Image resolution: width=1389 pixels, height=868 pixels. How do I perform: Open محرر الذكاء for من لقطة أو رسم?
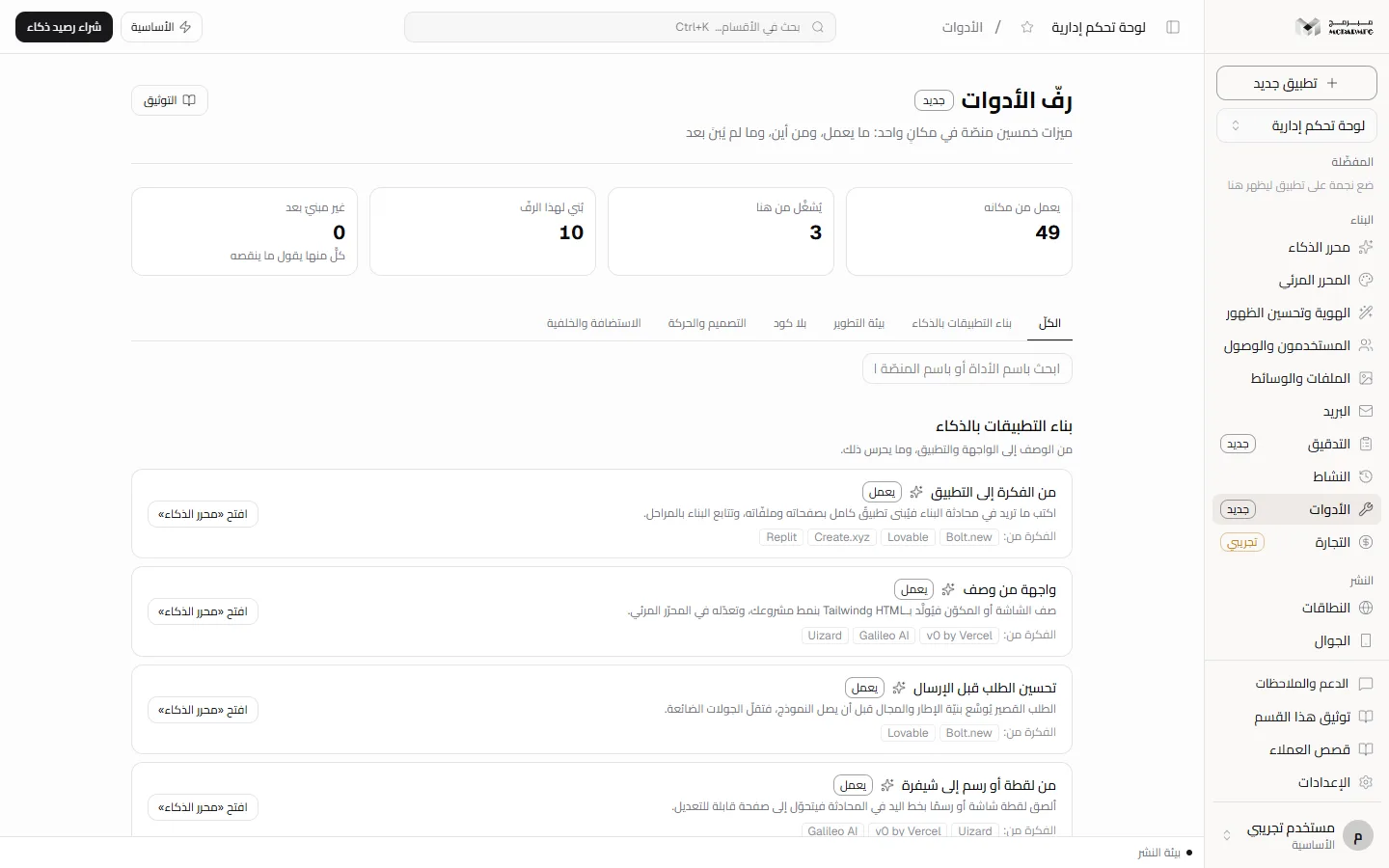(x=203, y=807)
